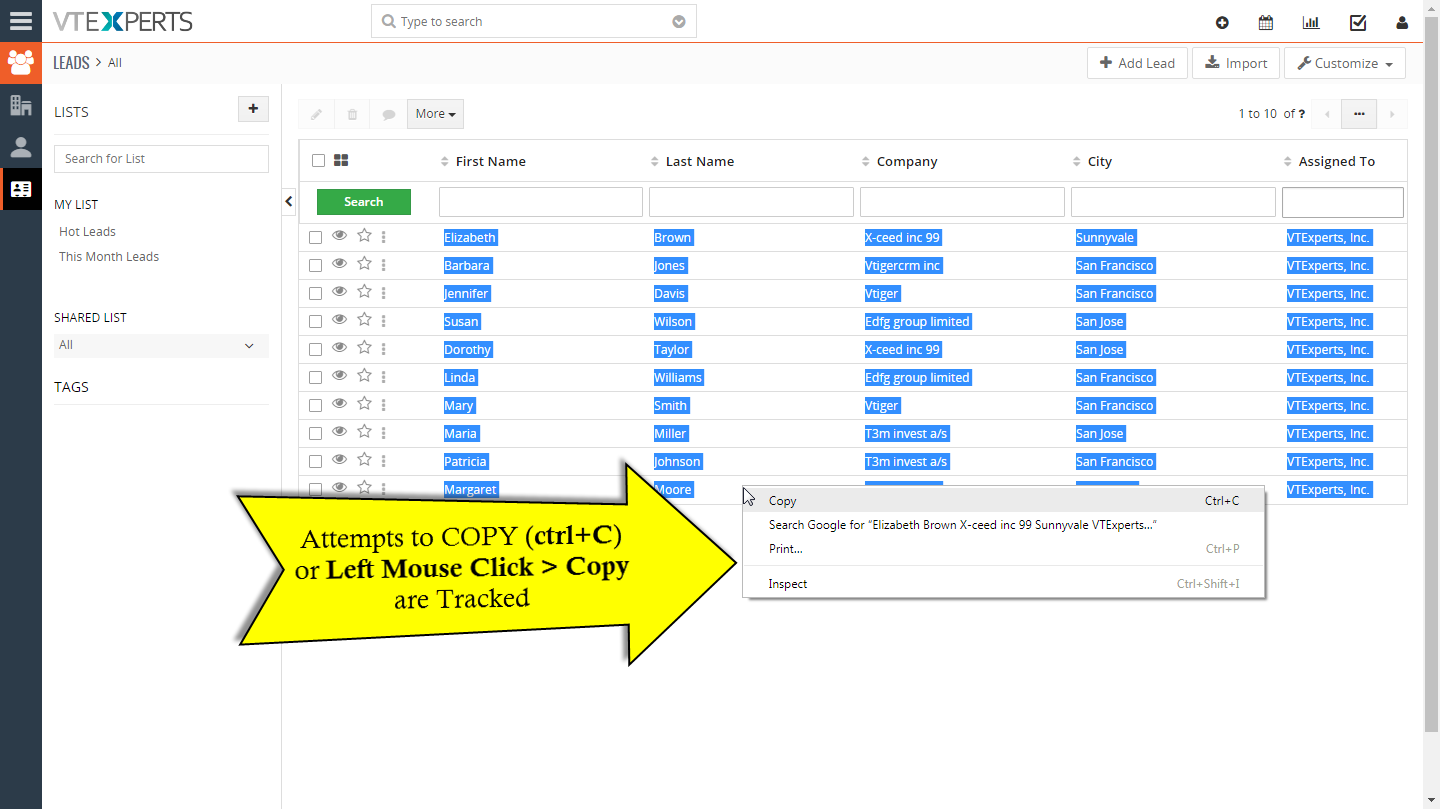Open the Leads module sidebar icon
Viewport: 1440px width, 809px height.
click(20, 63)
